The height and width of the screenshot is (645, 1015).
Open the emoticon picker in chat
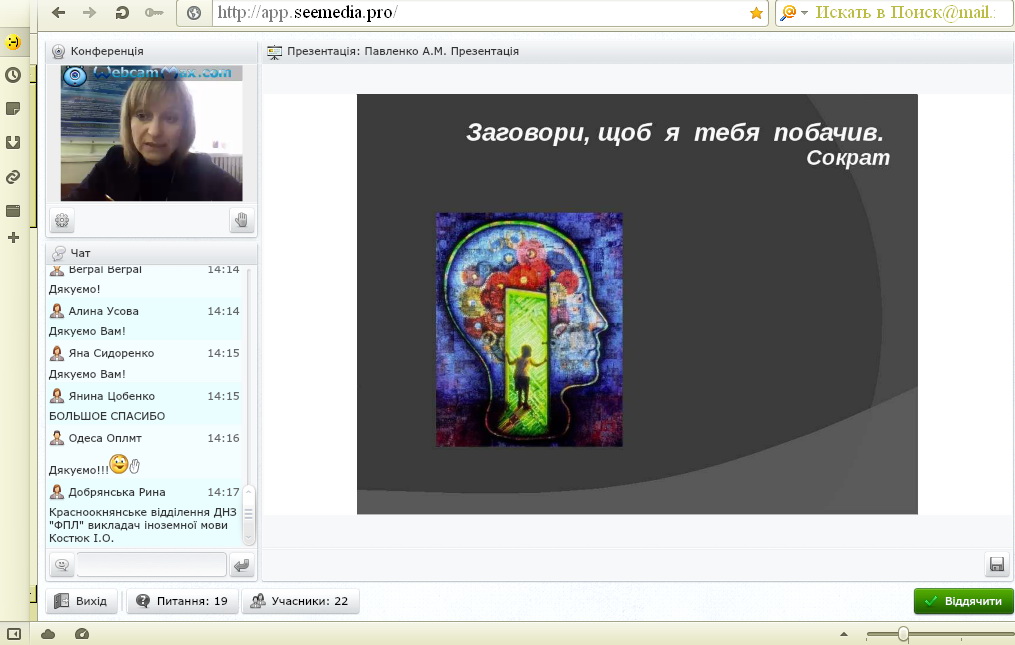(62, 566)
